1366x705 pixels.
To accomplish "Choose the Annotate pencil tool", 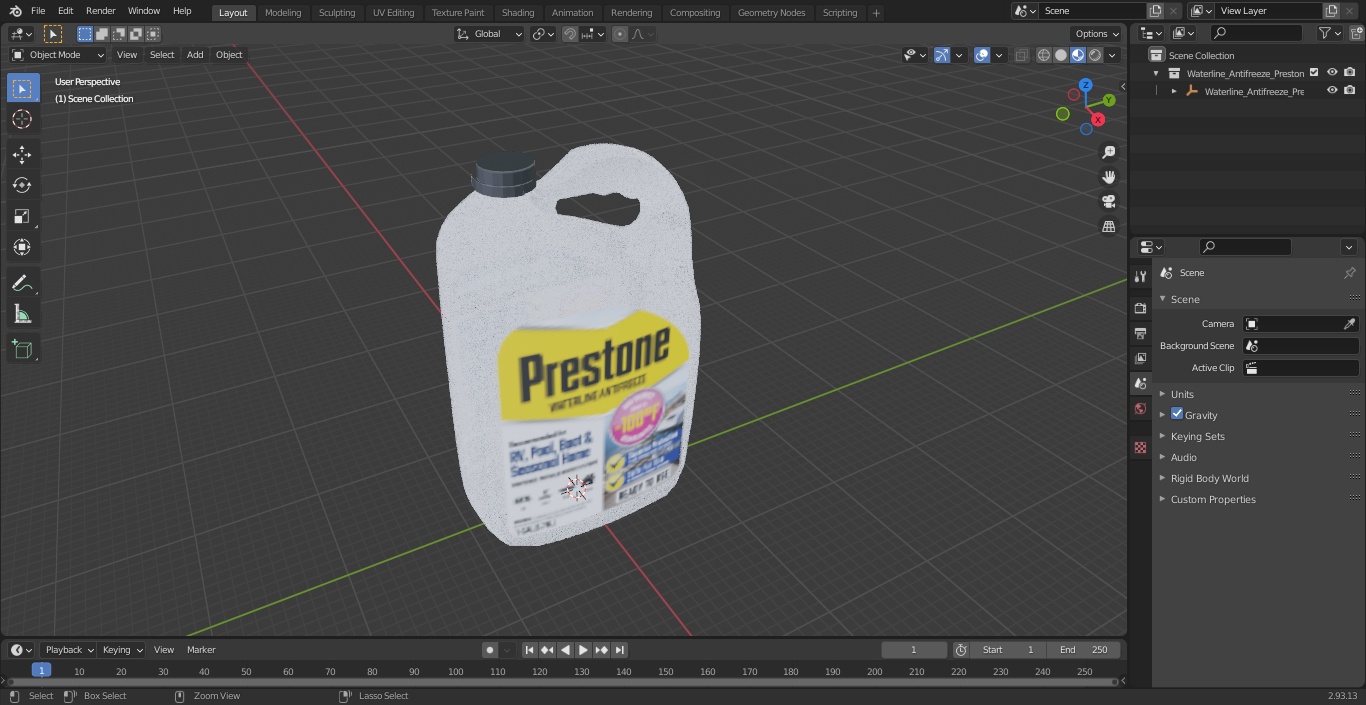I will [x=22, y=284].
